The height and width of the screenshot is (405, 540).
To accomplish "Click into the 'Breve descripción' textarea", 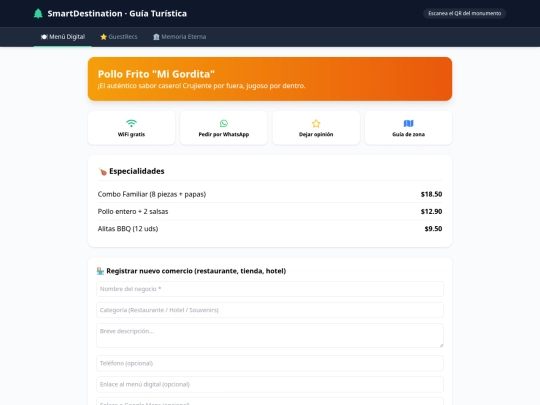I will pos(270,335).
